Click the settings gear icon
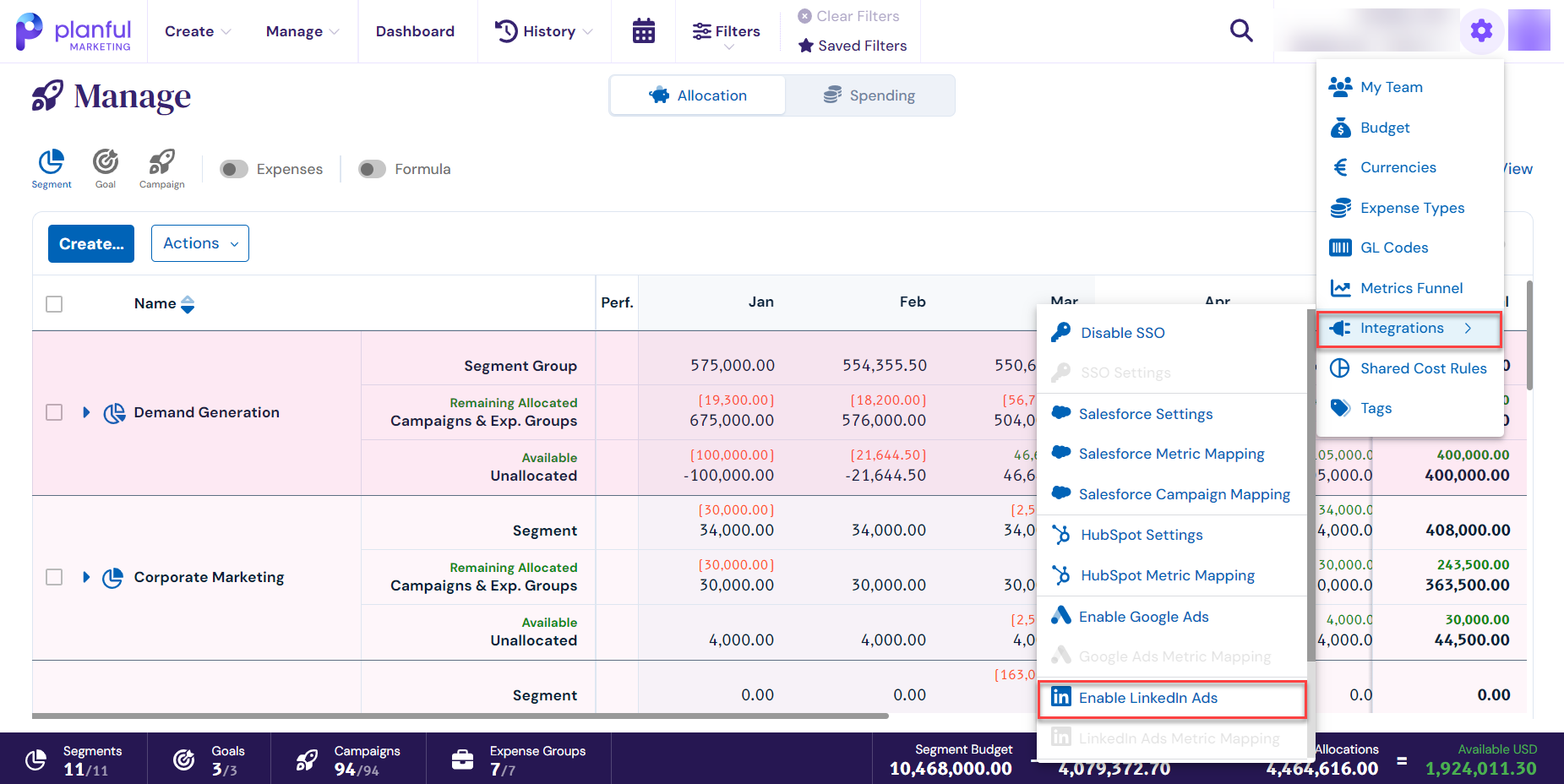This screenshot has height=784, width=1564. tap(1481, 31)
